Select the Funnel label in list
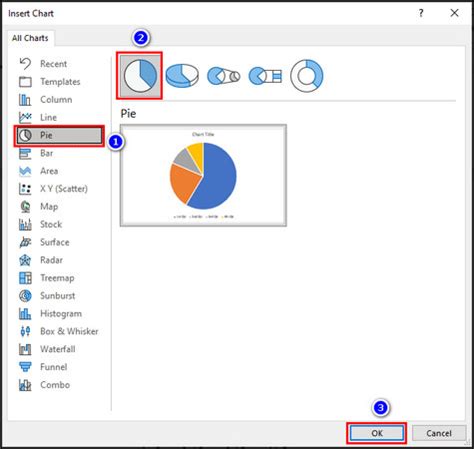This screenshot has height=449, width=474. click(54, 367)
